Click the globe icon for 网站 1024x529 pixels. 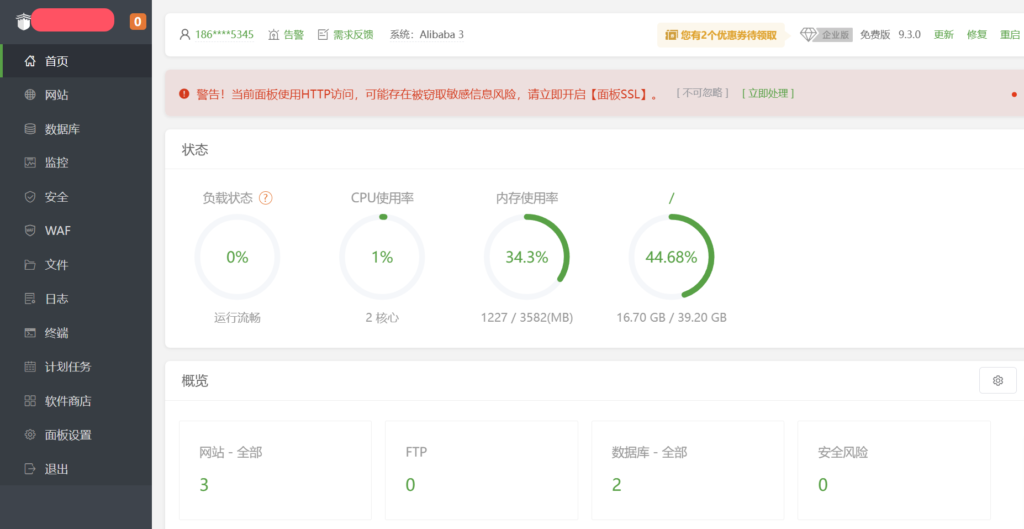click(30, 95)
